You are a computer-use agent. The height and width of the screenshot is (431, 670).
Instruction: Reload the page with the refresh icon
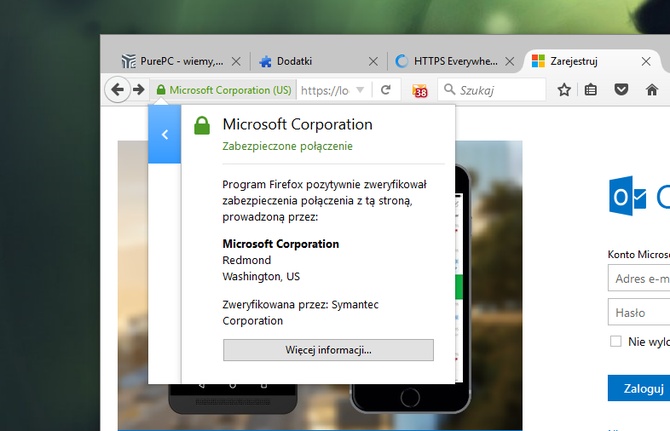click(386, 90)
